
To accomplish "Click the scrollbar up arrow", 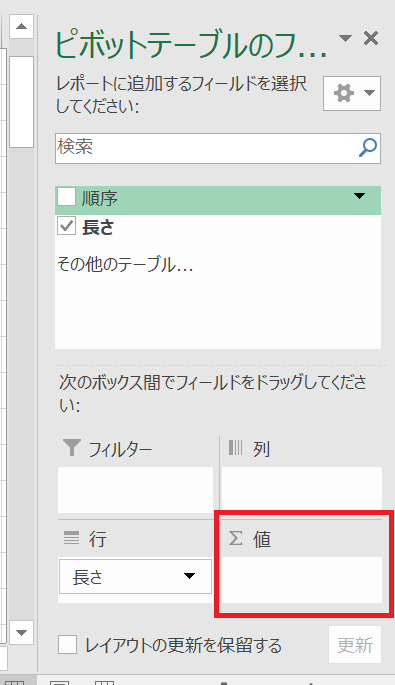I will 21,26.
